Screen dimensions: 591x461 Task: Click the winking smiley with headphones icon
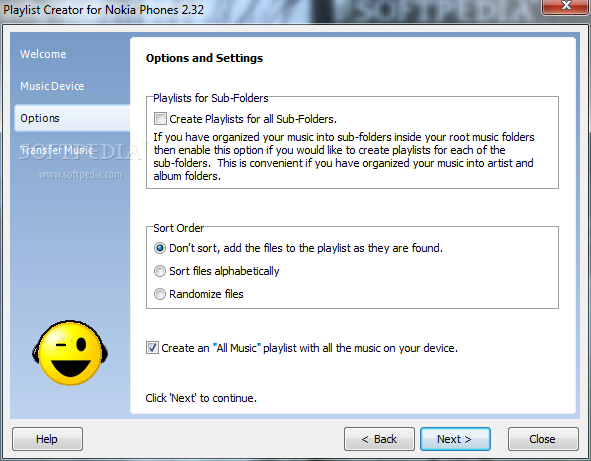70,353
